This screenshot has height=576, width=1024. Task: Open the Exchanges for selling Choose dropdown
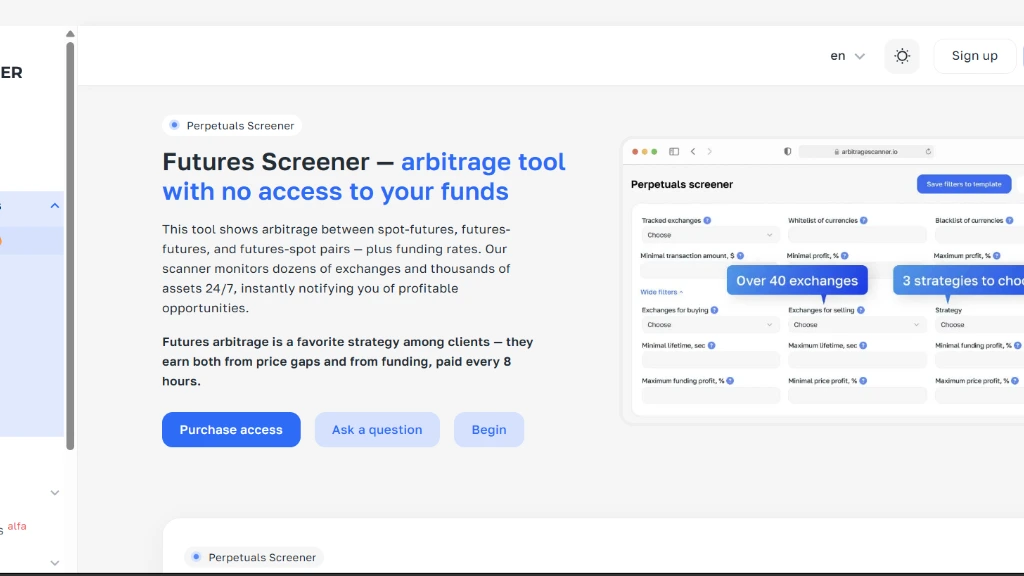[x=856, y=325]
